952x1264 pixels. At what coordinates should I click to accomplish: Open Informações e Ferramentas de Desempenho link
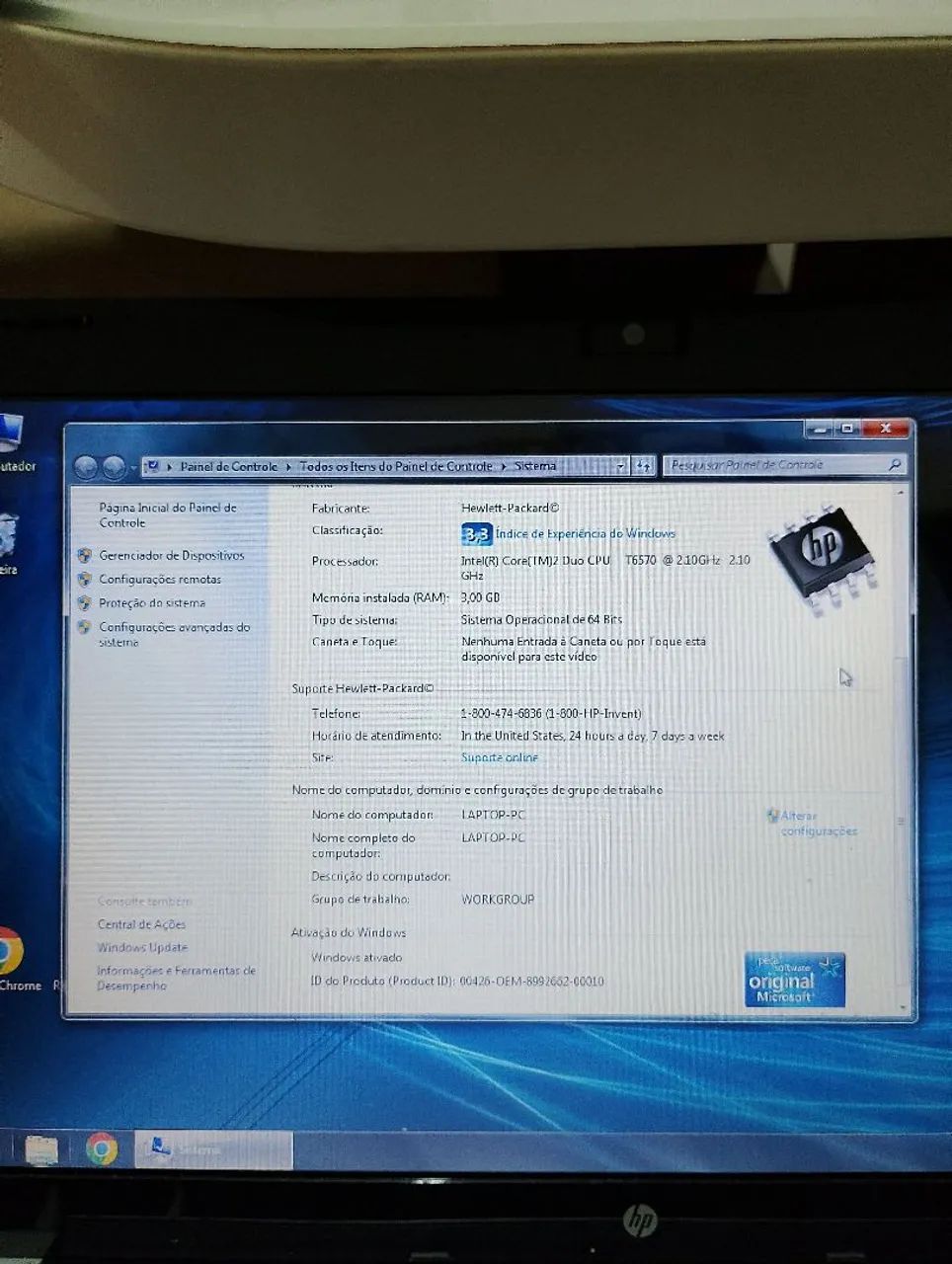tap(176, 978)
